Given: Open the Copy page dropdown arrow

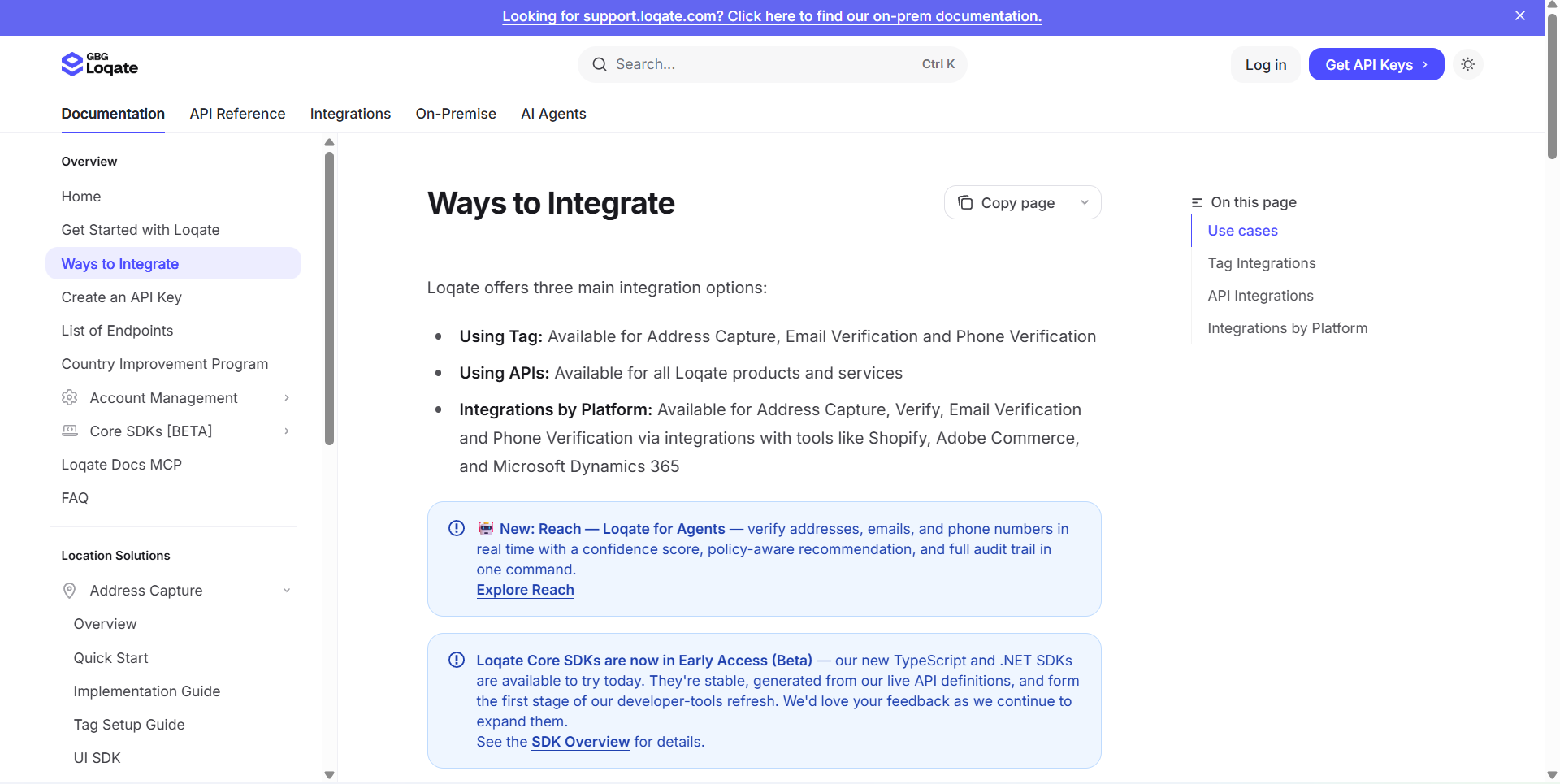Looking at the screenshot, I should [1085, 202].
